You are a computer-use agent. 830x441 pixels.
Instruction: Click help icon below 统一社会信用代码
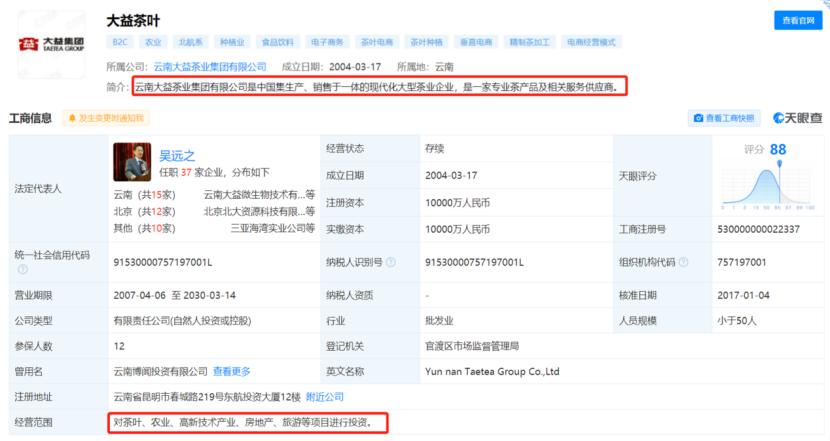23,269
